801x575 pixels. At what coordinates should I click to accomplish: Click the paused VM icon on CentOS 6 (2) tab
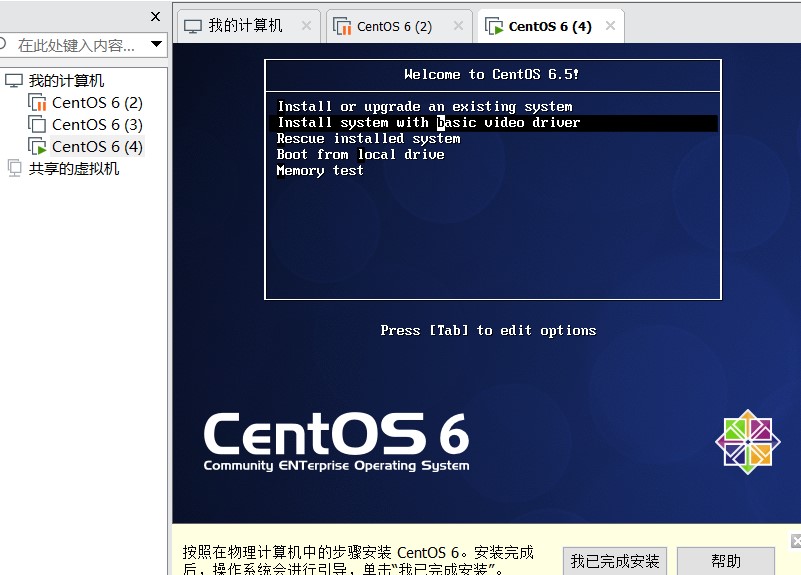(342, 26)
